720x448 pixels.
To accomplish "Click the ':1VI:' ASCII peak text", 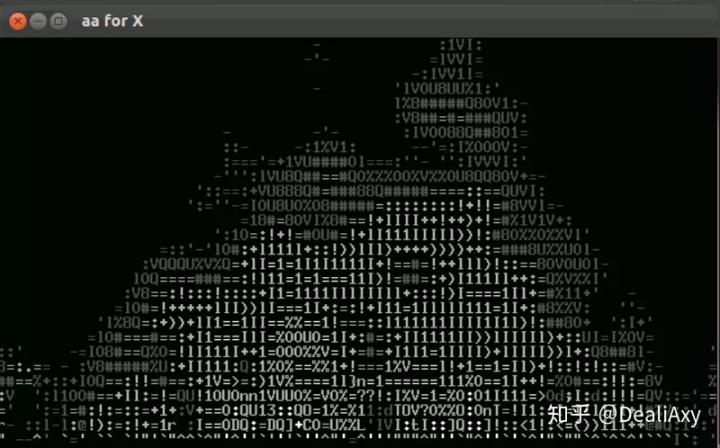I will (461, 45).
